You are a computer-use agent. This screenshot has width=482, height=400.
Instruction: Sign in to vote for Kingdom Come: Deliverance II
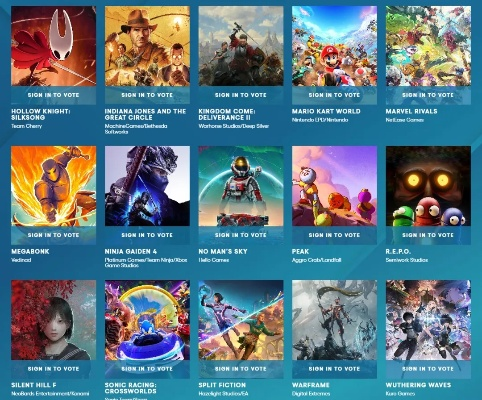[x=241, y=95]
